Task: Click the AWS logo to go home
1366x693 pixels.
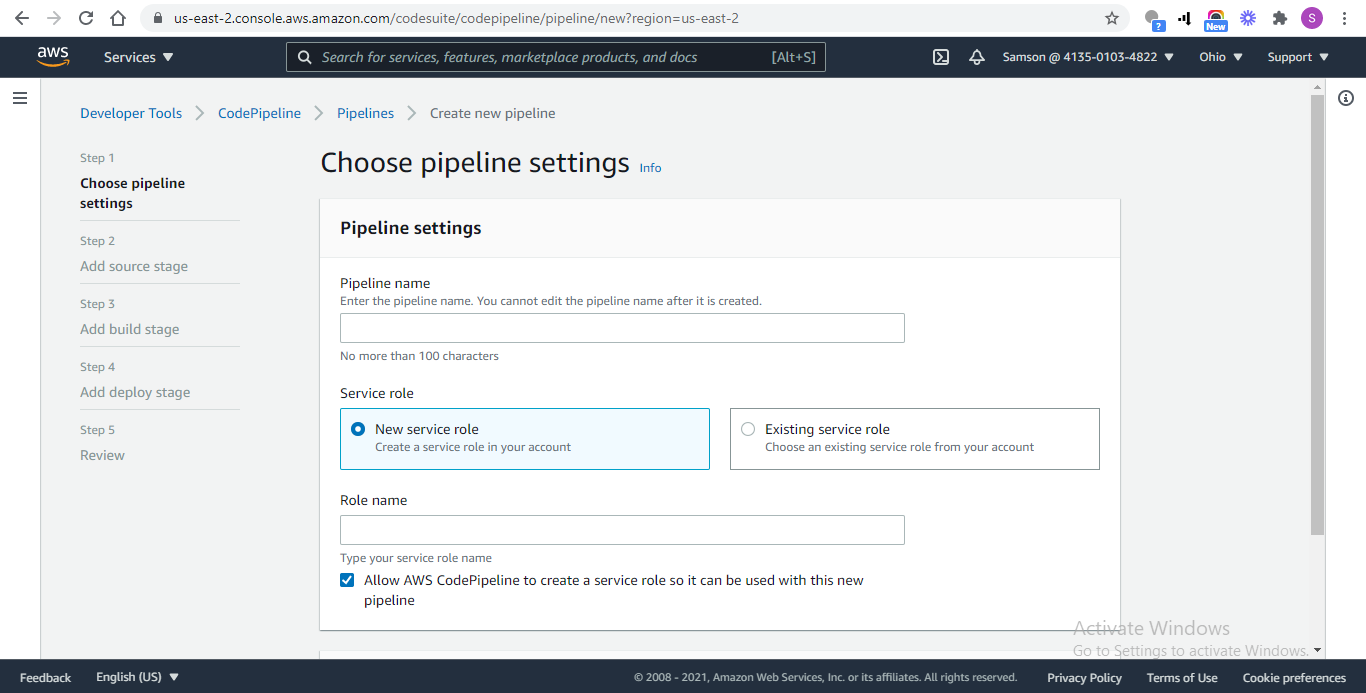Action: (x=52, y=57)
